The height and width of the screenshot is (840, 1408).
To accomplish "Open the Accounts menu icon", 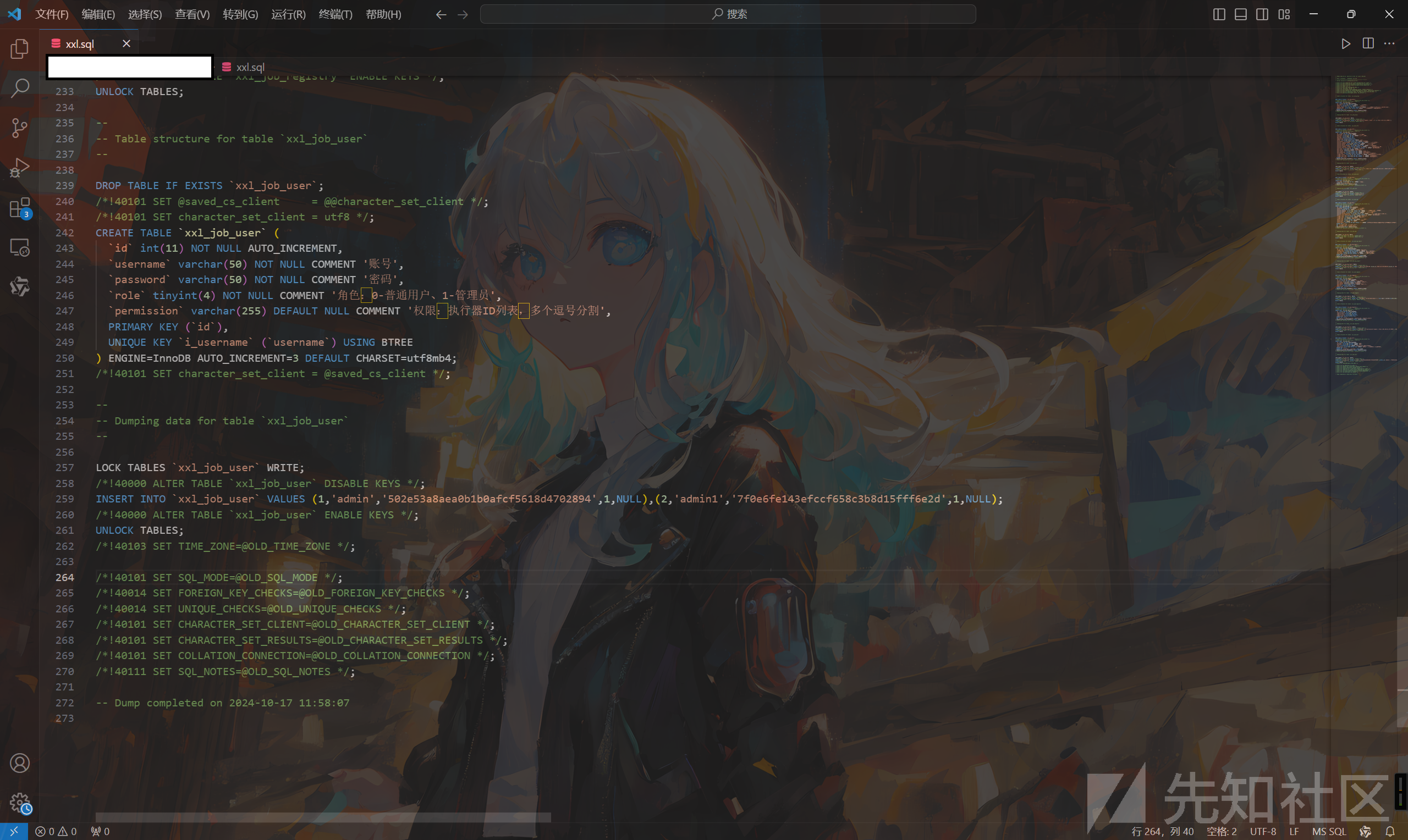I will coord(19,763).
